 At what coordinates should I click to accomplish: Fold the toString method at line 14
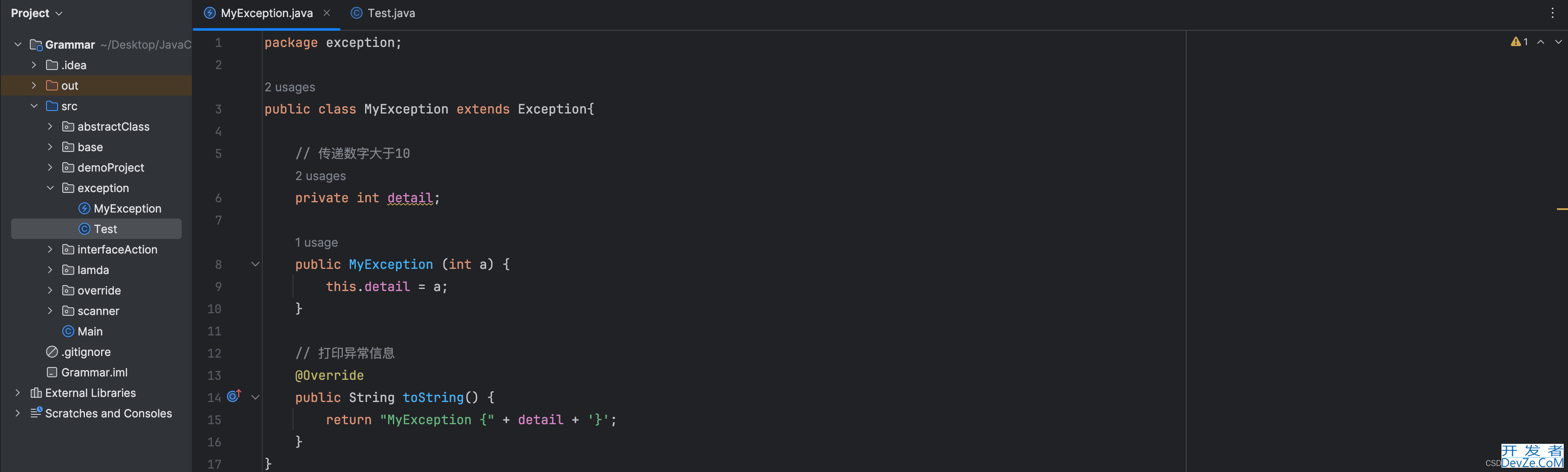(256, 397)
